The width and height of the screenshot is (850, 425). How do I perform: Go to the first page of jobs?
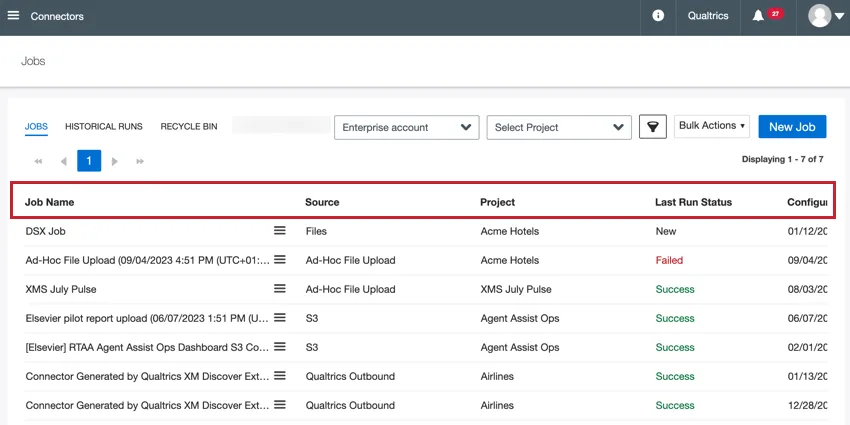pyautogui.click(x=38, y=161)
